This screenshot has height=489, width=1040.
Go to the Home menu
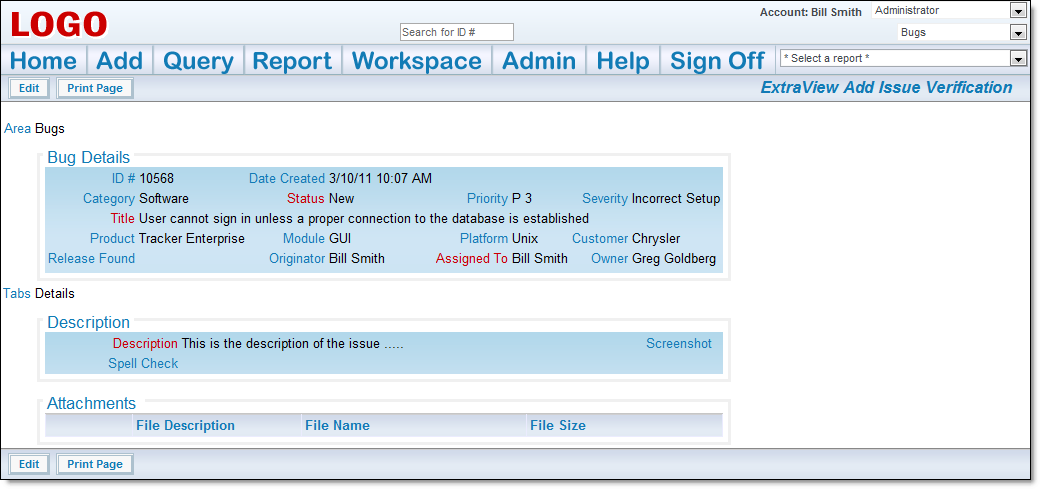43,60
